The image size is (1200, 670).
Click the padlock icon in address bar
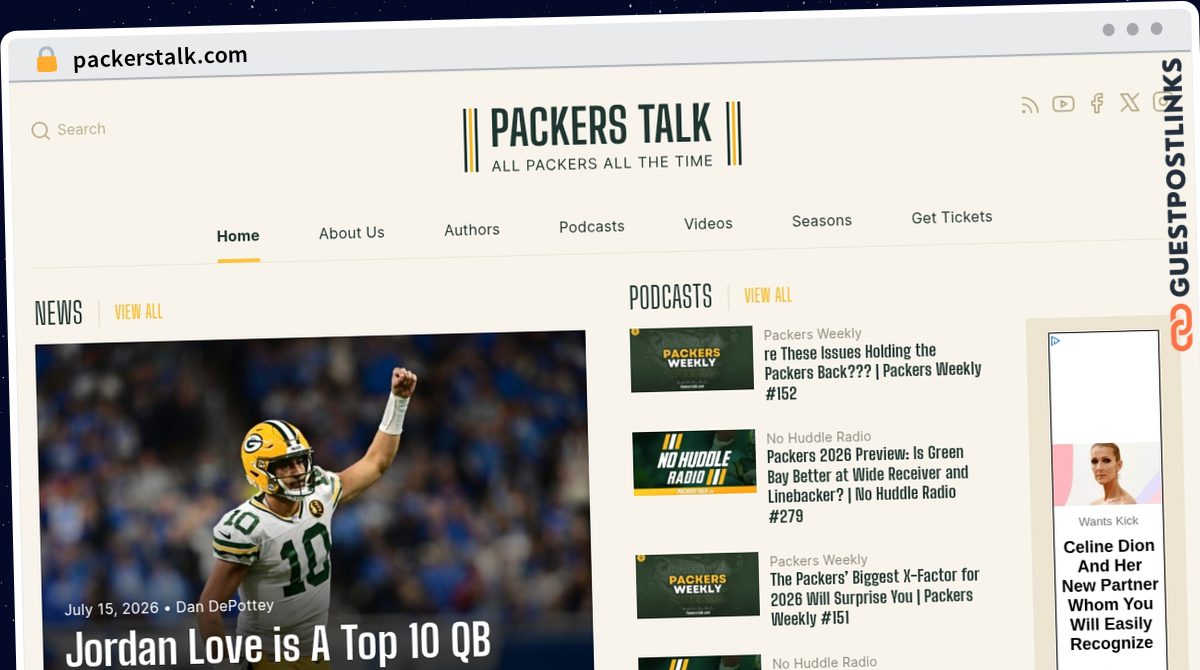[46, 60]
